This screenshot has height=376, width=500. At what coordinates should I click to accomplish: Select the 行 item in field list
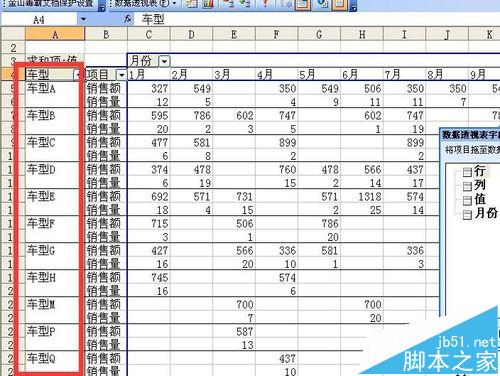point(479,171)
